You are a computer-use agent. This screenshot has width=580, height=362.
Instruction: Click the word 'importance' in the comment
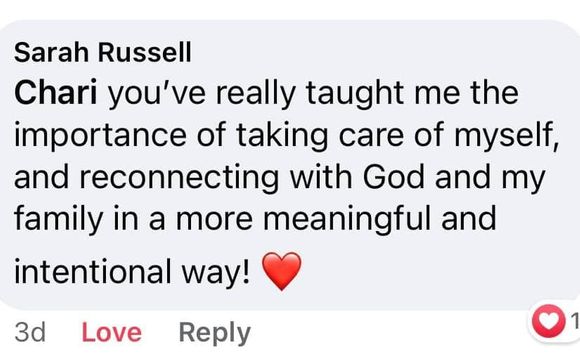[100, 136]
